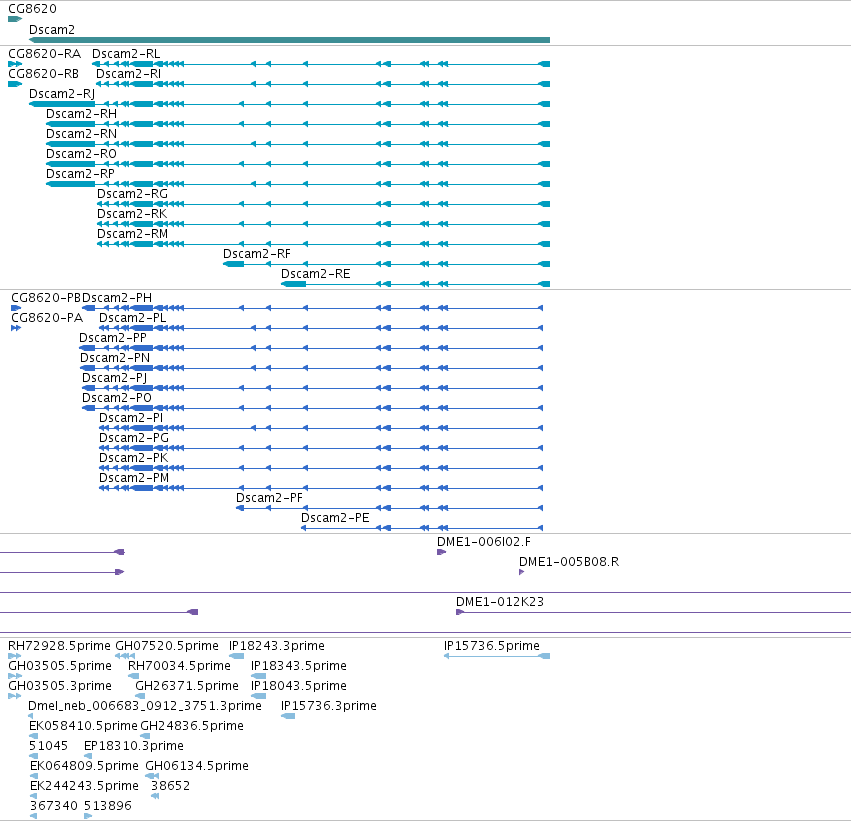Select protein label Dscam2-PL

tap(132, 318)
